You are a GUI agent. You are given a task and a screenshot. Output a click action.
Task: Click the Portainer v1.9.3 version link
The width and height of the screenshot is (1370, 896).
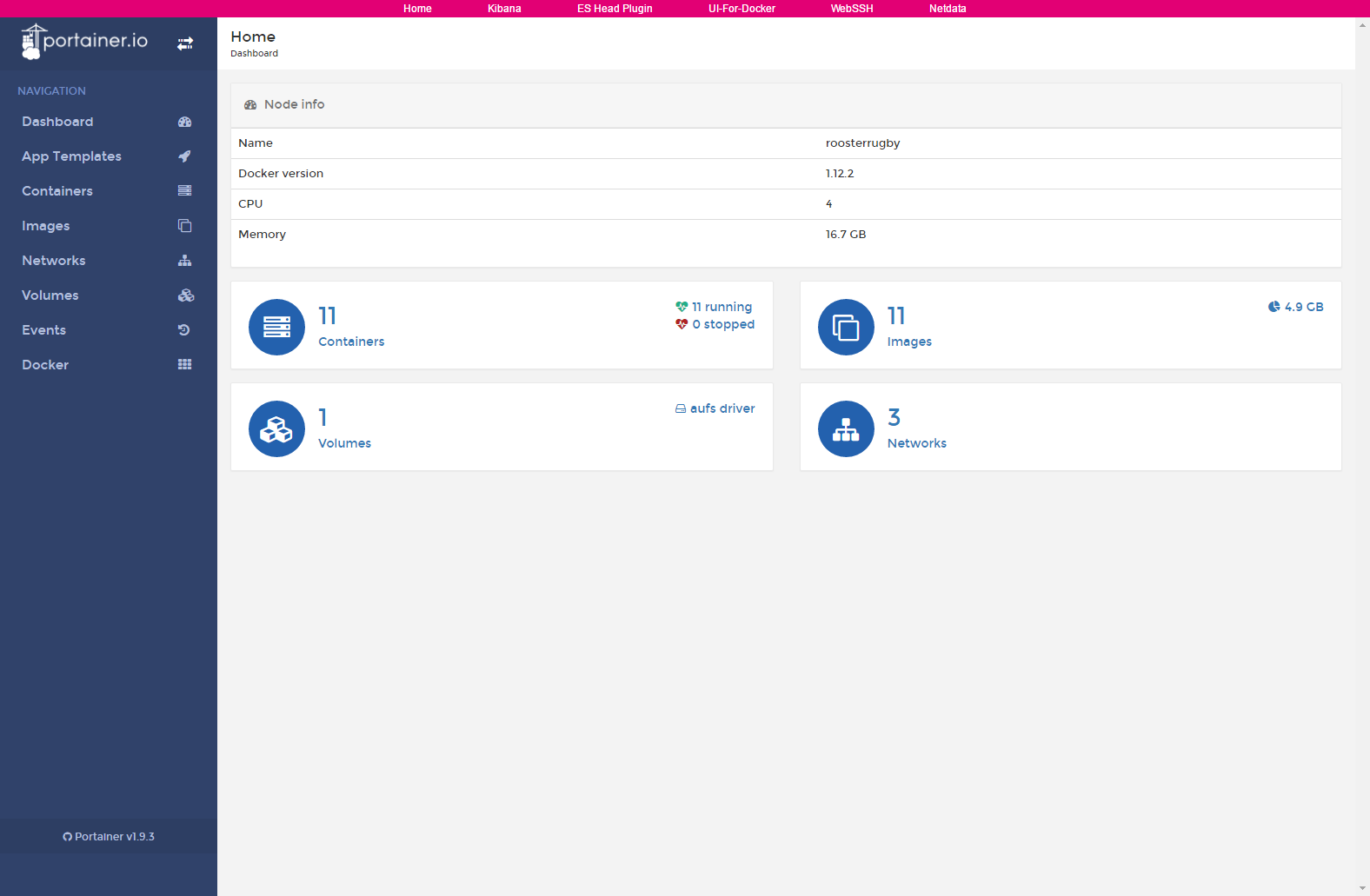click(115, 837)
